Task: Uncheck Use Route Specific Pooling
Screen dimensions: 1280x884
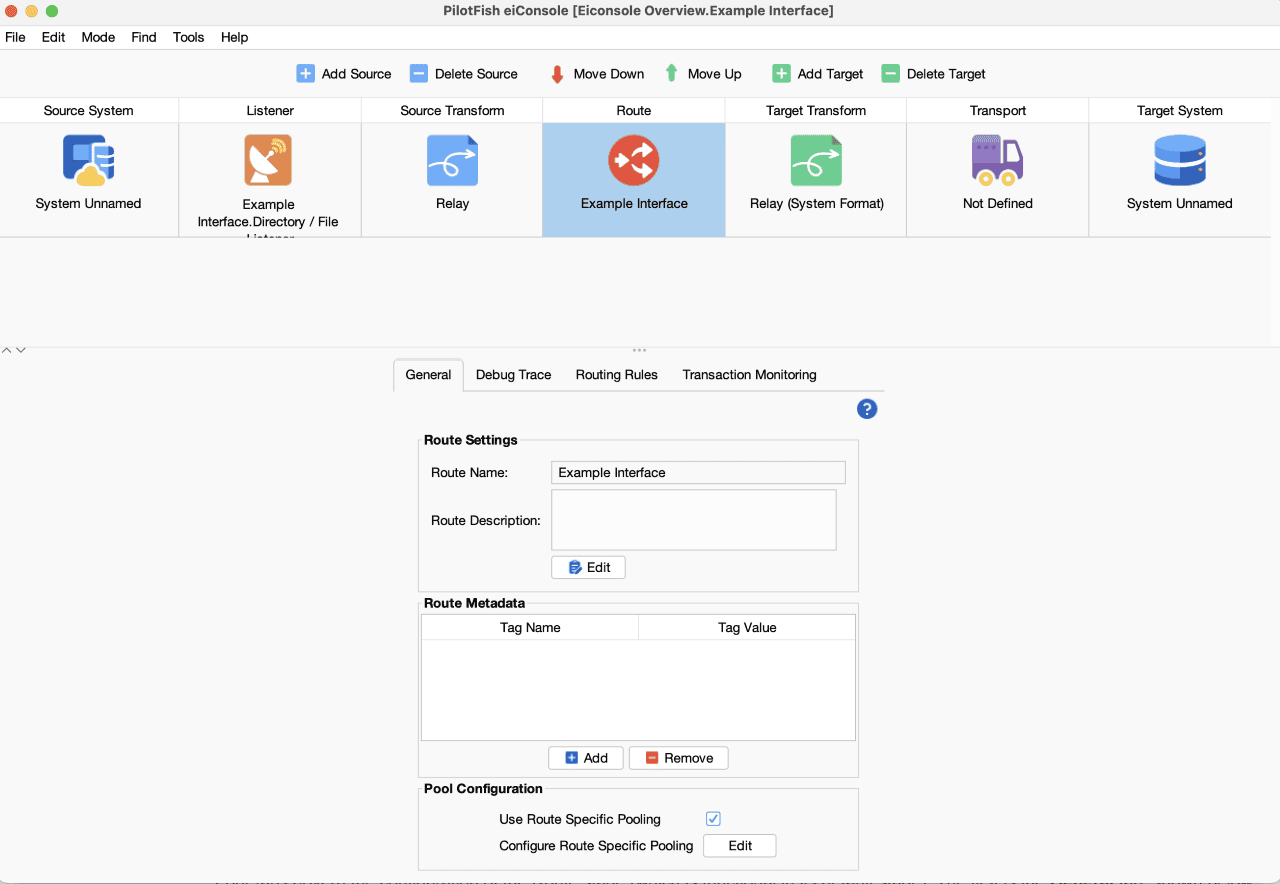Action: coord(713,819)
